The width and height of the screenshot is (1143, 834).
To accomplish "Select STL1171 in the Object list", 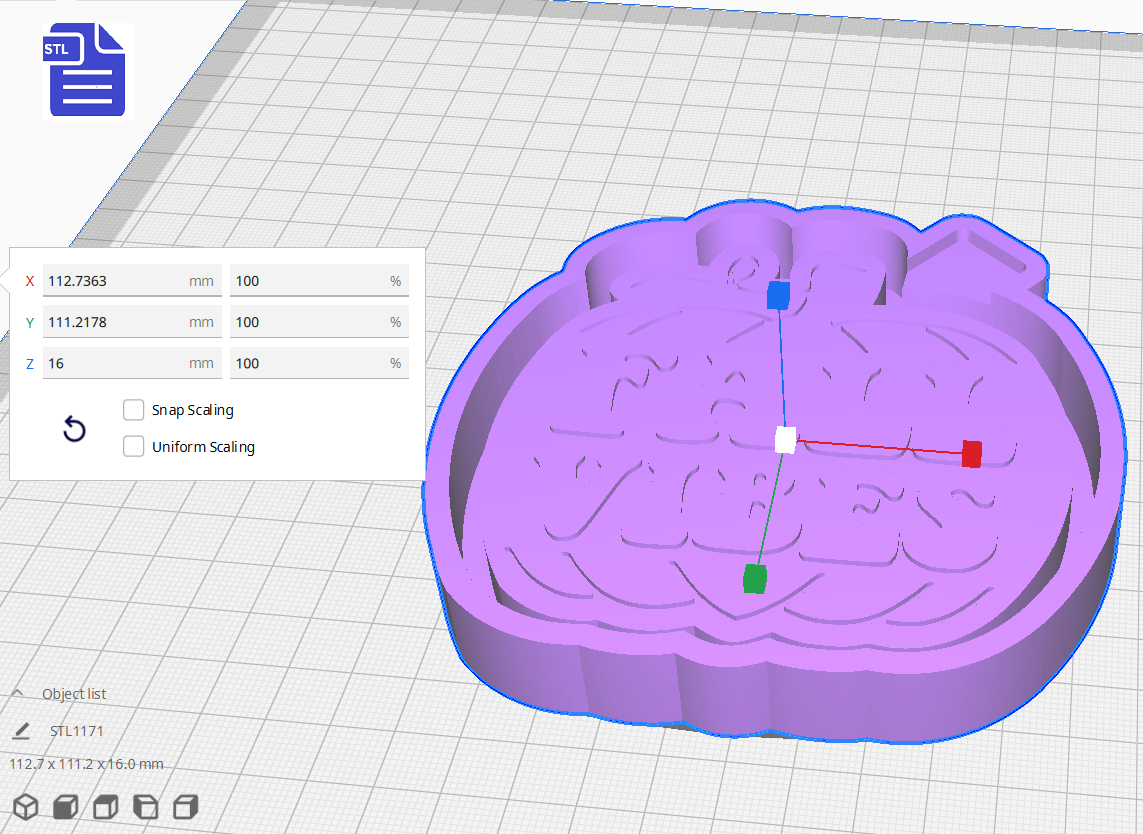I will pos(75,731).
